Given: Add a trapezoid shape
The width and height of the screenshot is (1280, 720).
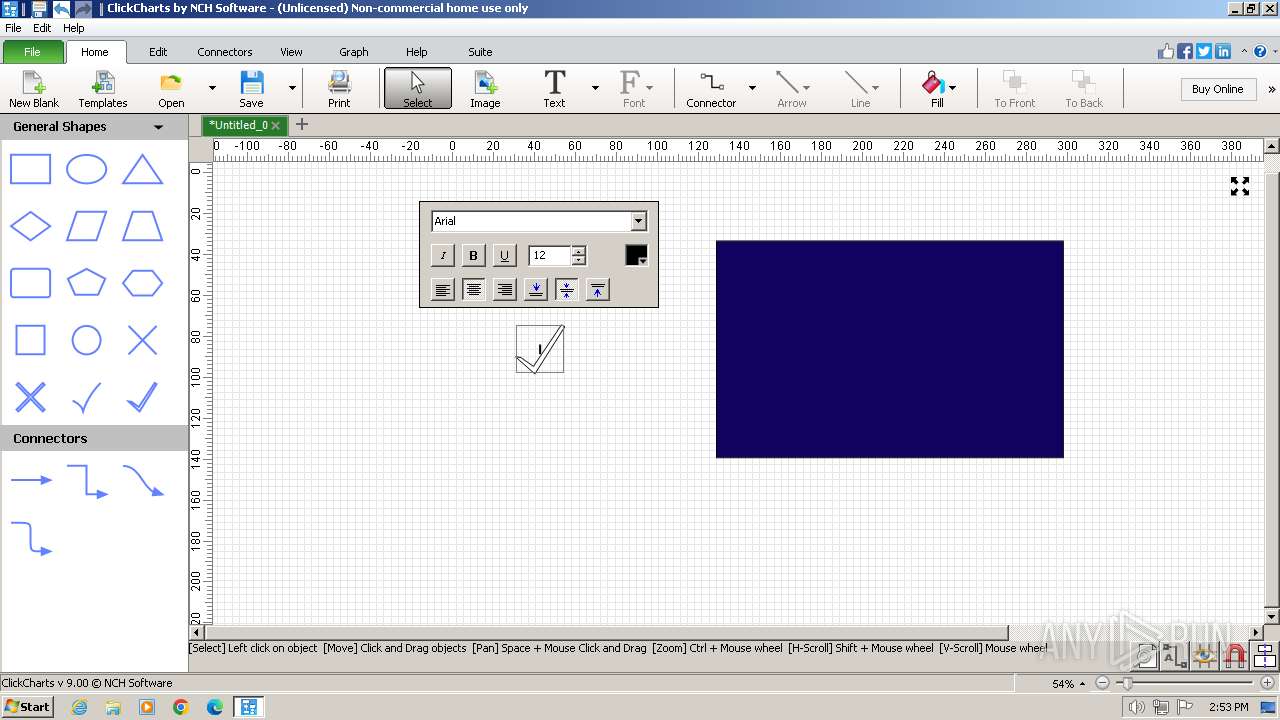Looking at the screenshot, I should click(142, 226).
